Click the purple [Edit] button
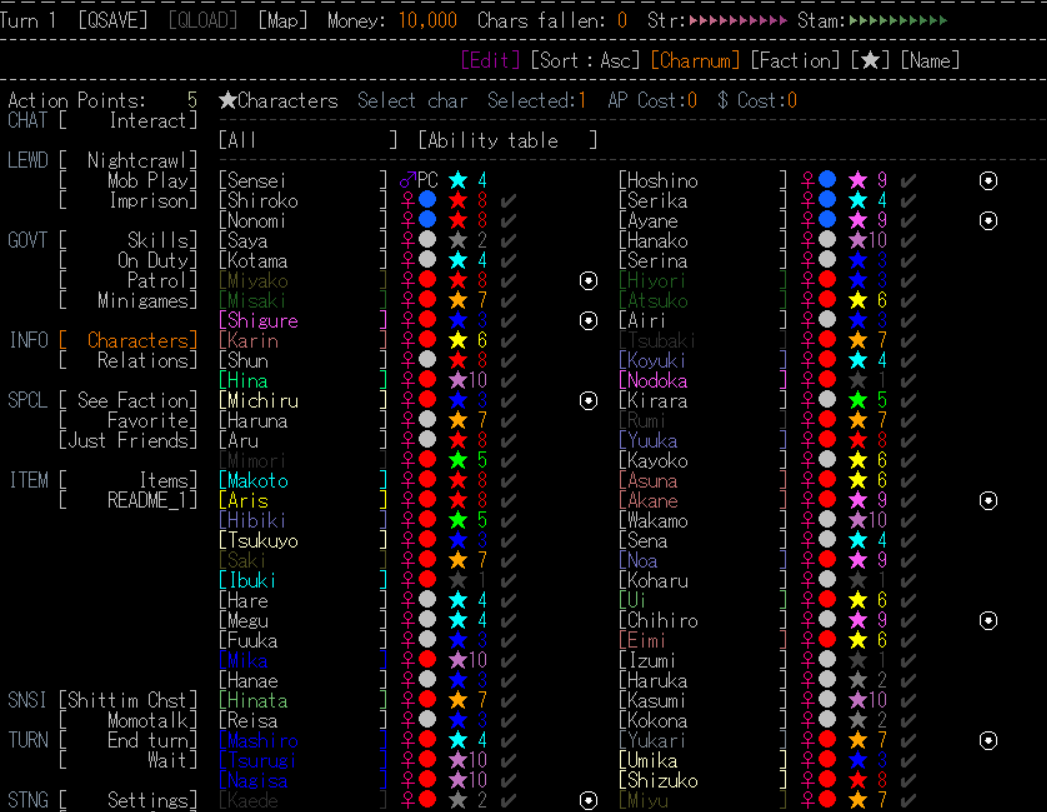The image size is (1047, 812). click(491, 61)
